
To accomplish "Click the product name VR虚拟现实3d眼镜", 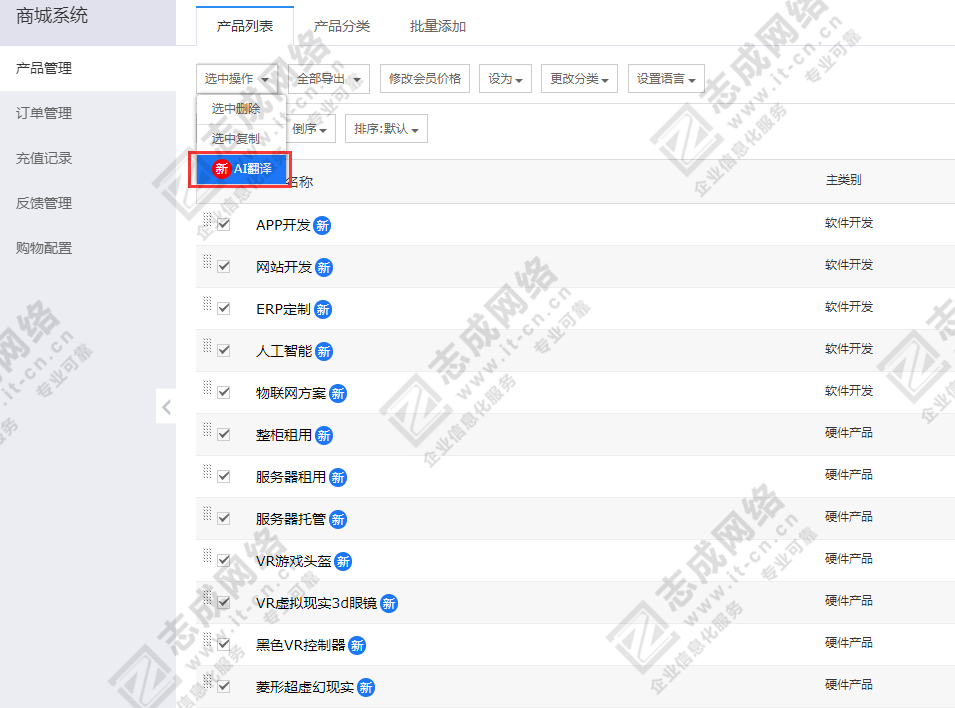I will (x=316, y=603).
